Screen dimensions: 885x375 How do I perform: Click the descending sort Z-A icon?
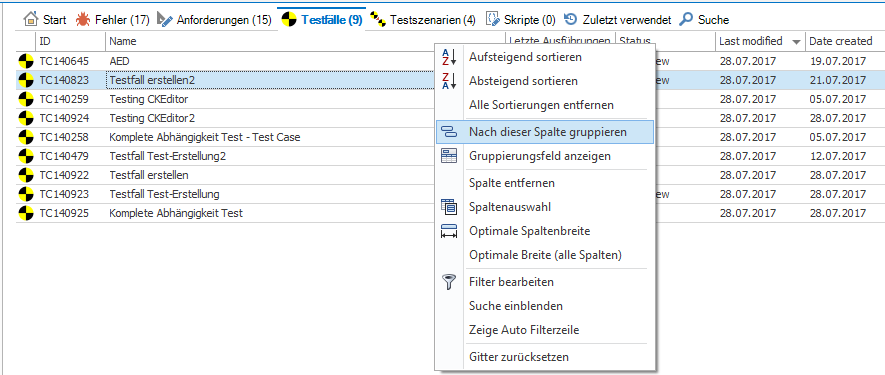[449, 81]
